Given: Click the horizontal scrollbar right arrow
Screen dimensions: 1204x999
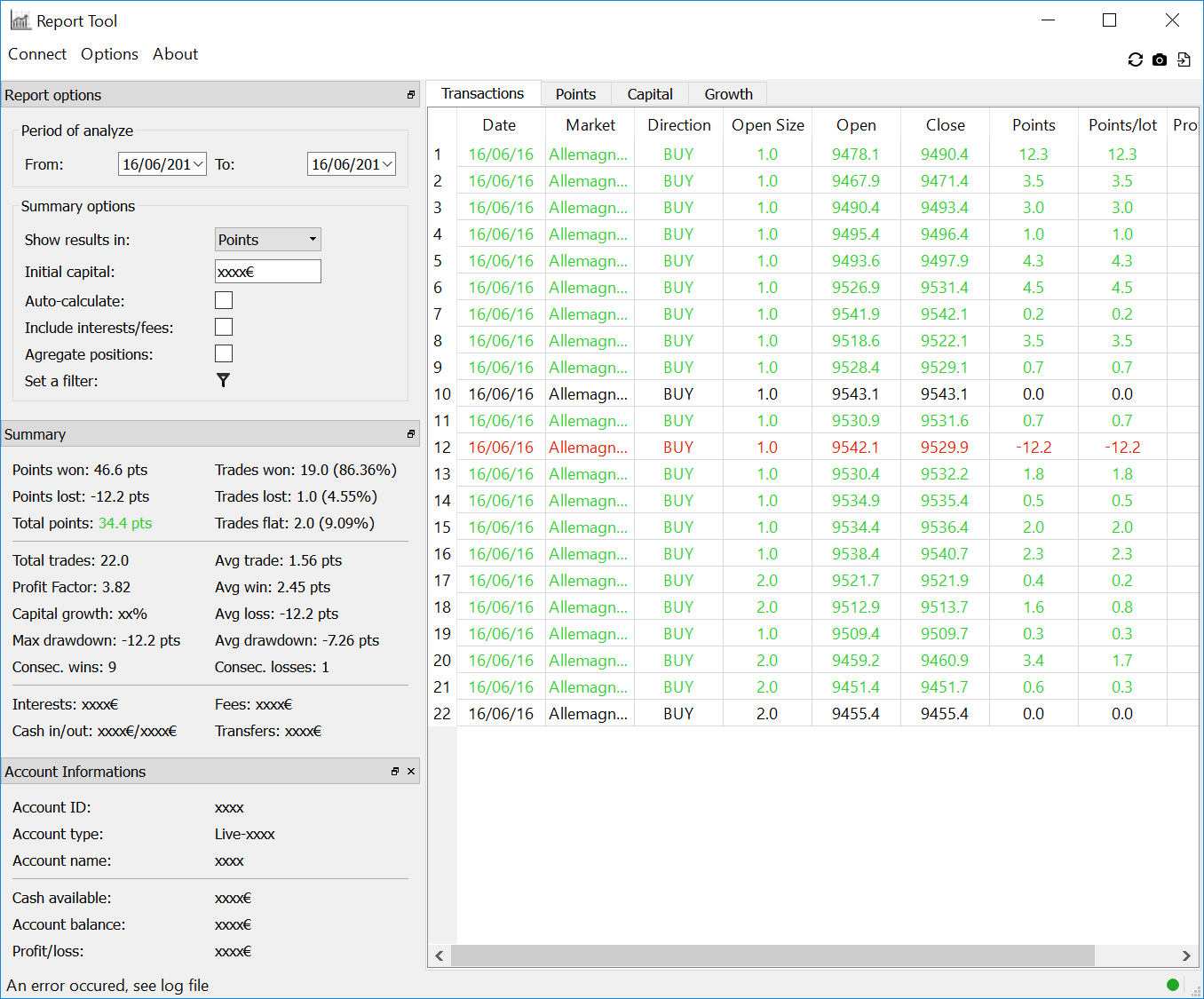Looking at the screenshot, I should (1186, 955).
